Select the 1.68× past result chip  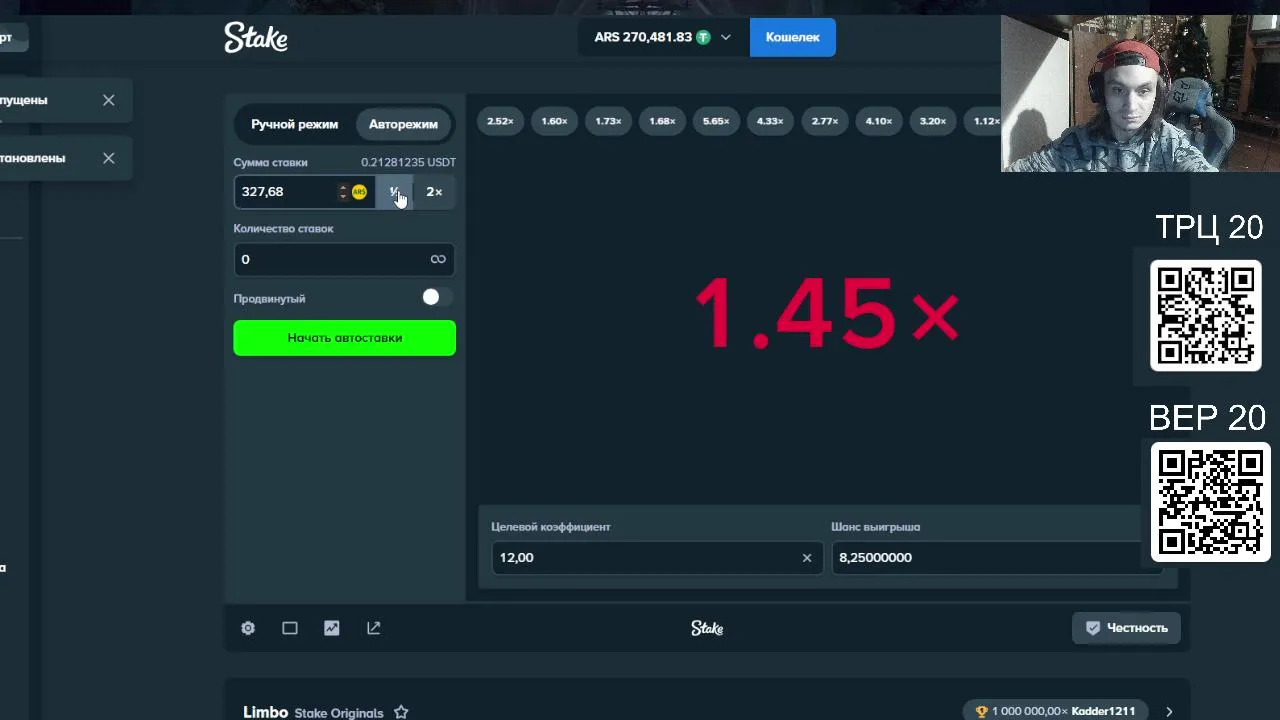(x=662, y=121)
